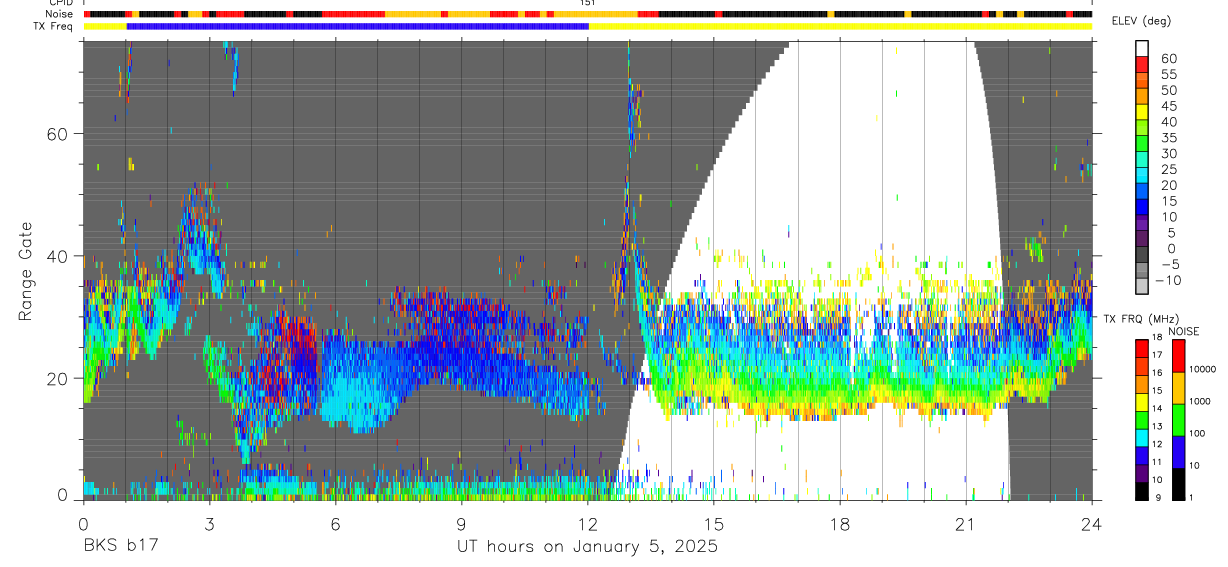Click x-axis tick label '3'

click(x=208, y=524)
